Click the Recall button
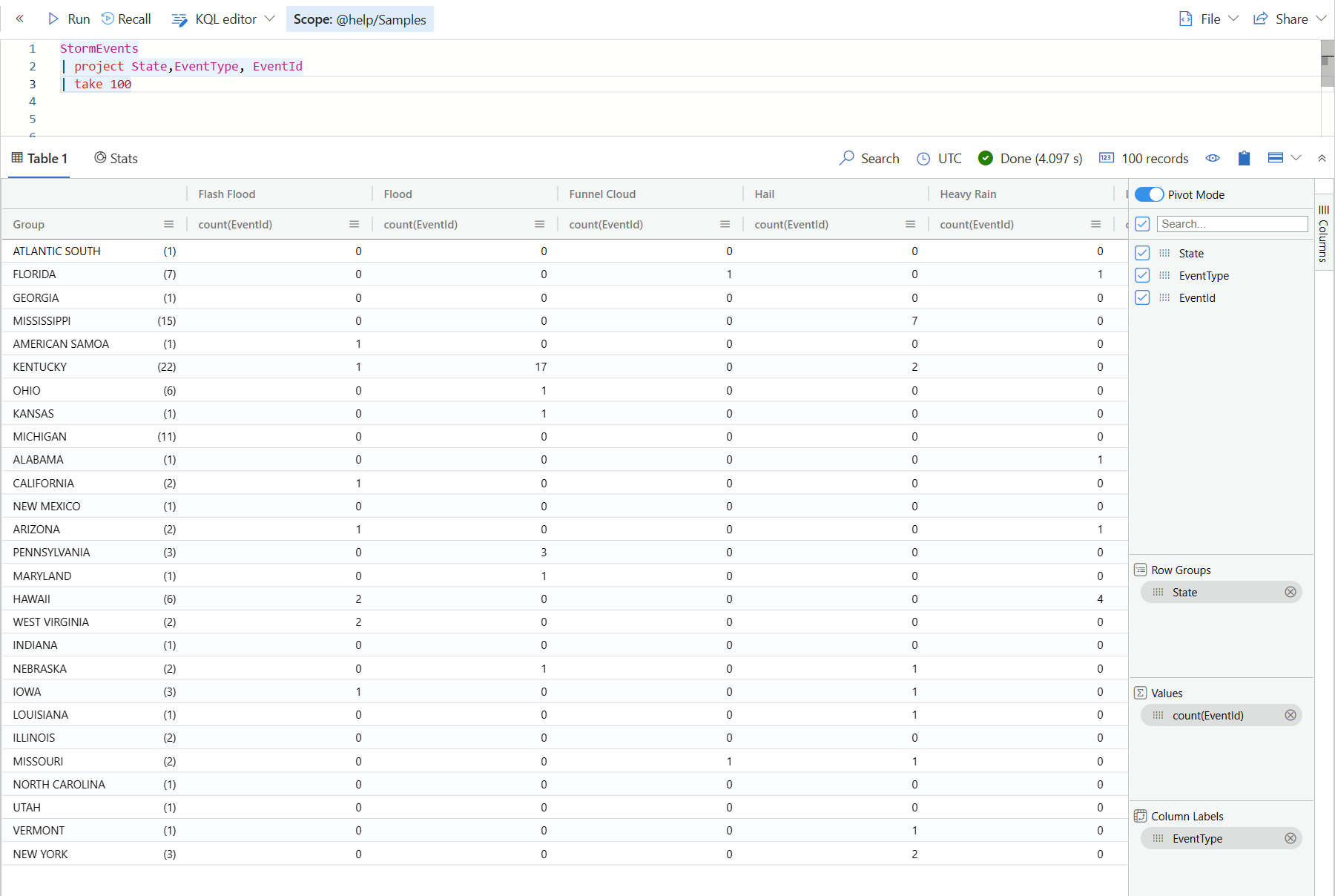Screen dimensions: 1335x896 126,19
